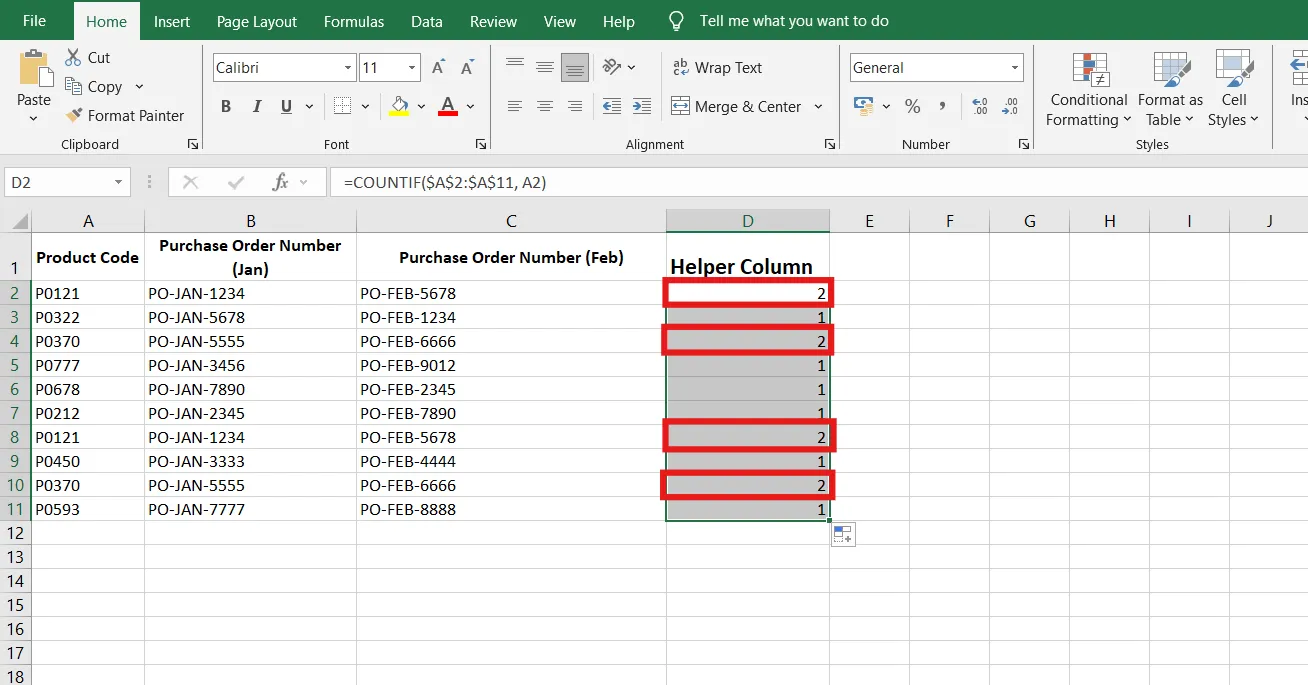Center text horizontally in cells
This screenshot has width=1308, height=685.
click(545, 106)
